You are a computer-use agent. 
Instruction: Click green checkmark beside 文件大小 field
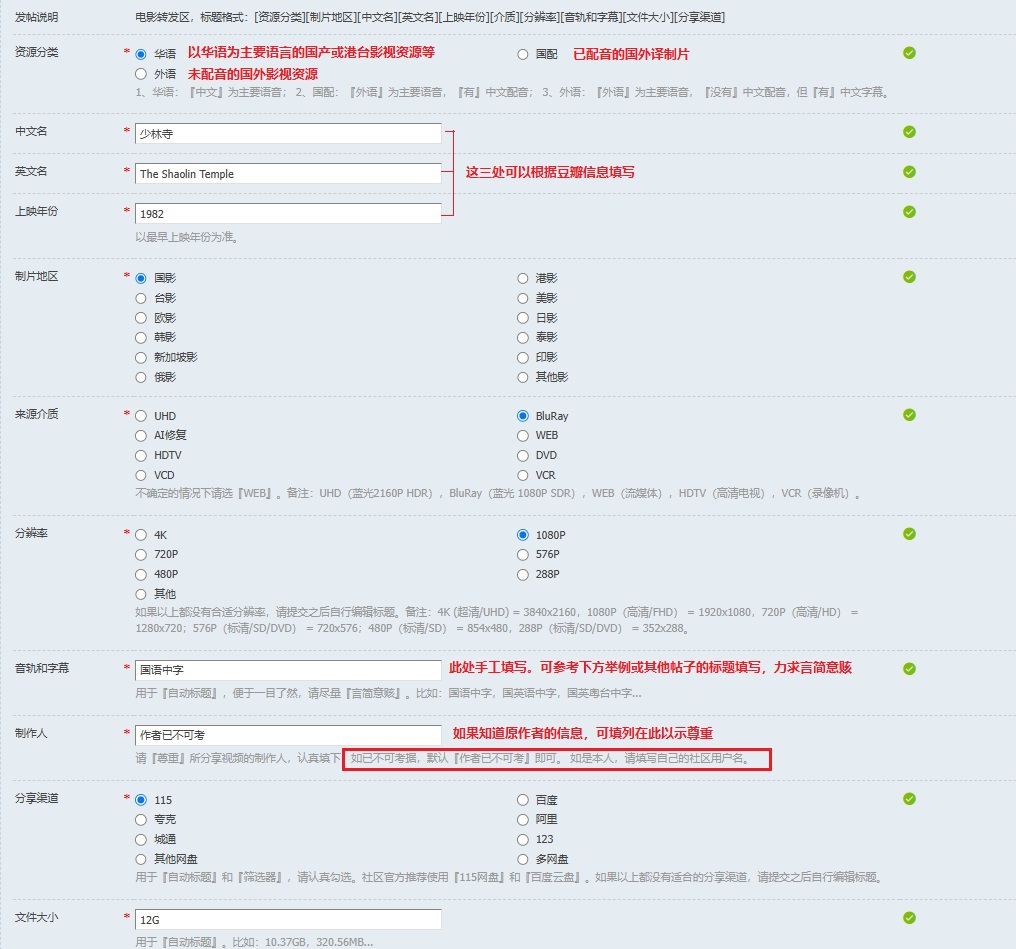pyautogui.click(x=909, y=918)
